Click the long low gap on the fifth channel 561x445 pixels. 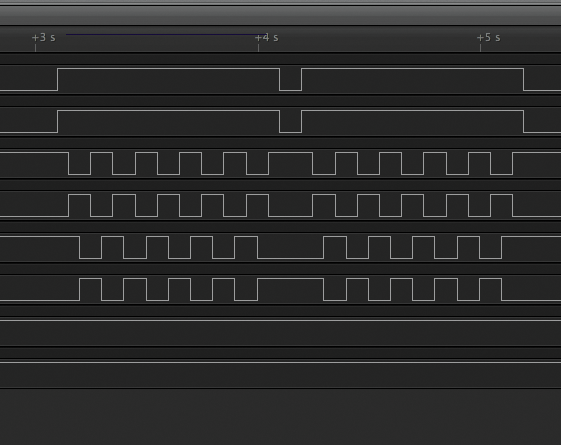point(291,258)
